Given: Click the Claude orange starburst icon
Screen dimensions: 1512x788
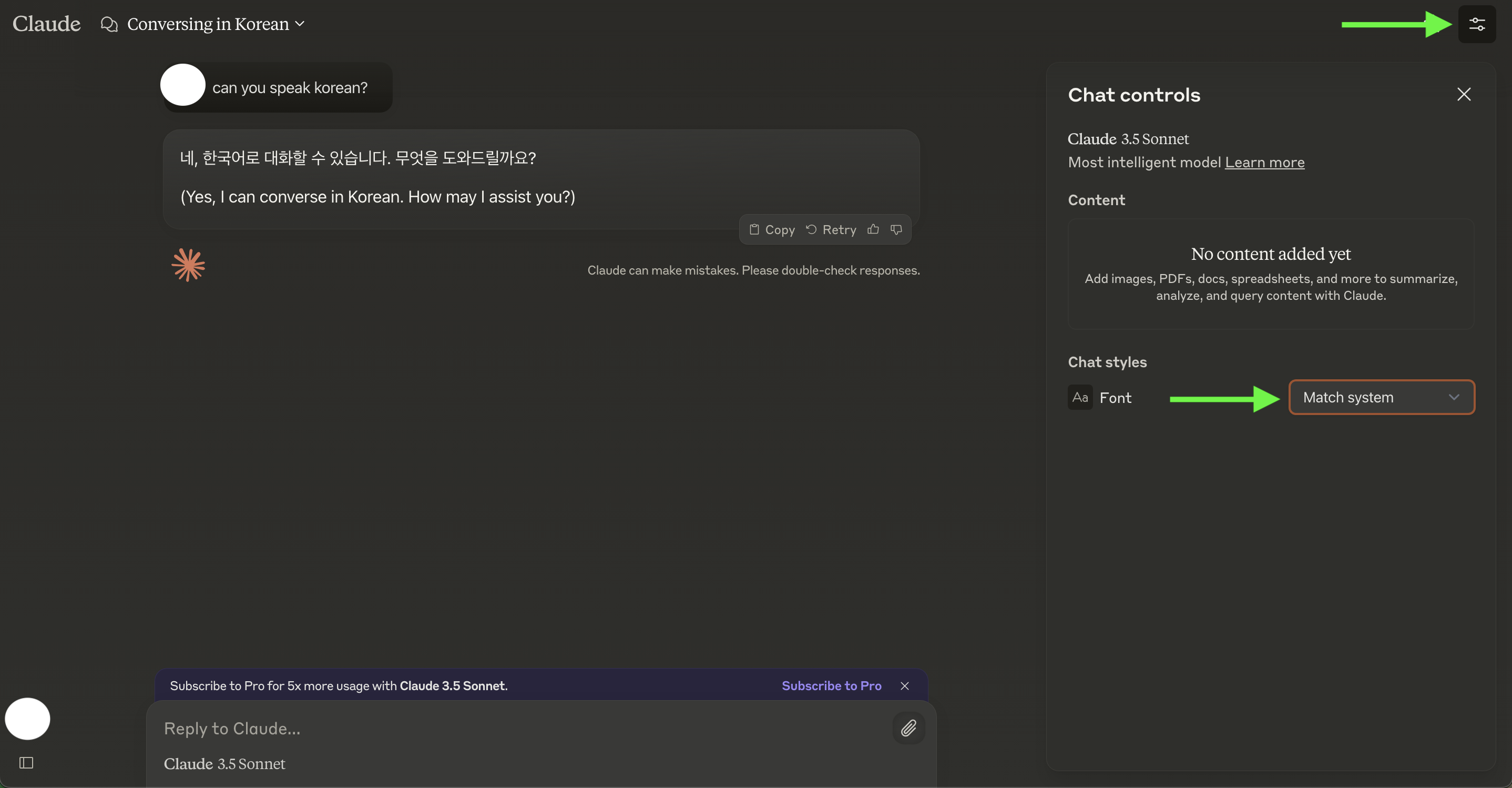Looking at the screenshot, I should coord(188,265).
